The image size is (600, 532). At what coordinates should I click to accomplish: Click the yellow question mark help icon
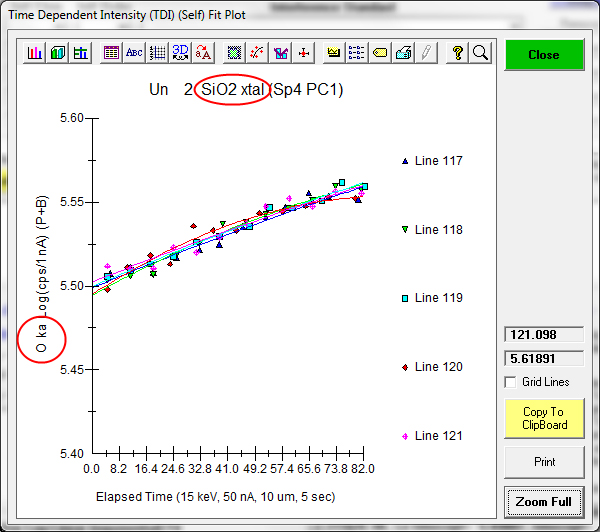tap(457, 53)
